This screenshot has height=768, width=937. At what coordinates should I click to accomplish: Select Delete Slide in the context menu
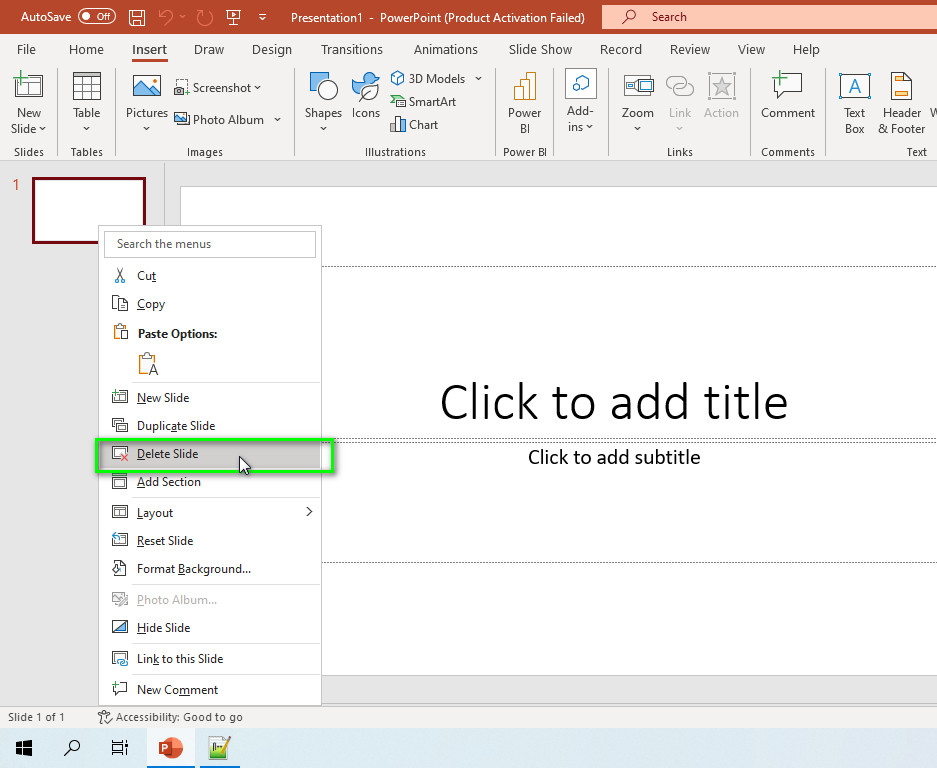coord(210,454)
